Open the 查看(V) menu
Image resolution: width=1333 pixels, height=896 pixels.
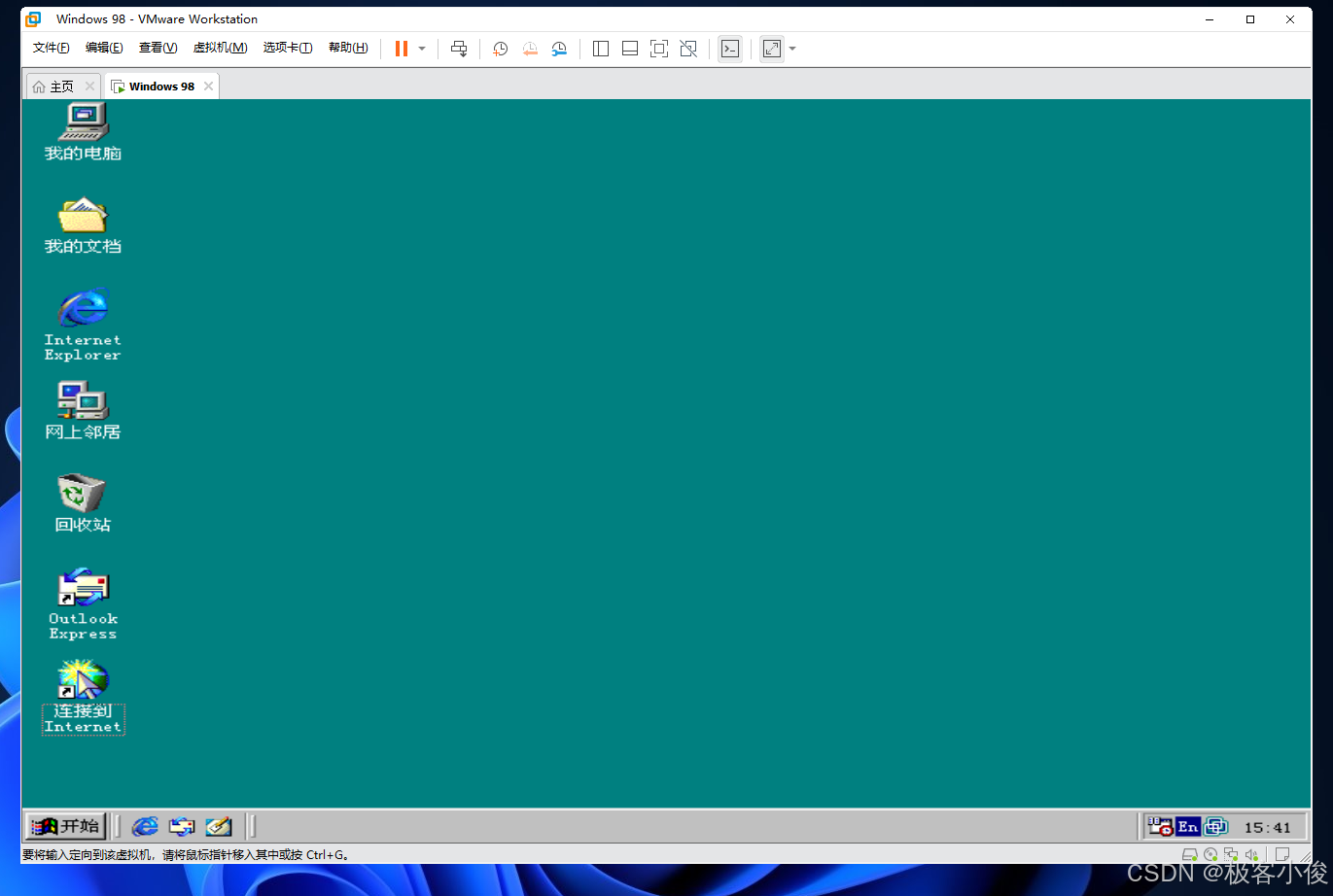pyautogui.click(x=158, y=48)
